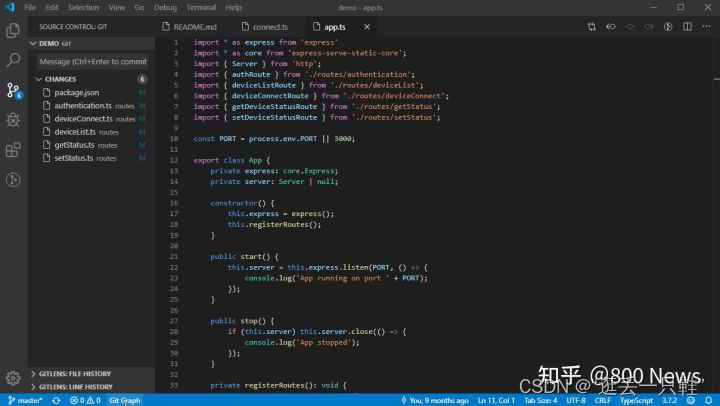Select the app.ts tab
The height and width of the screenshot is (406, 720).
coord(335,27)
